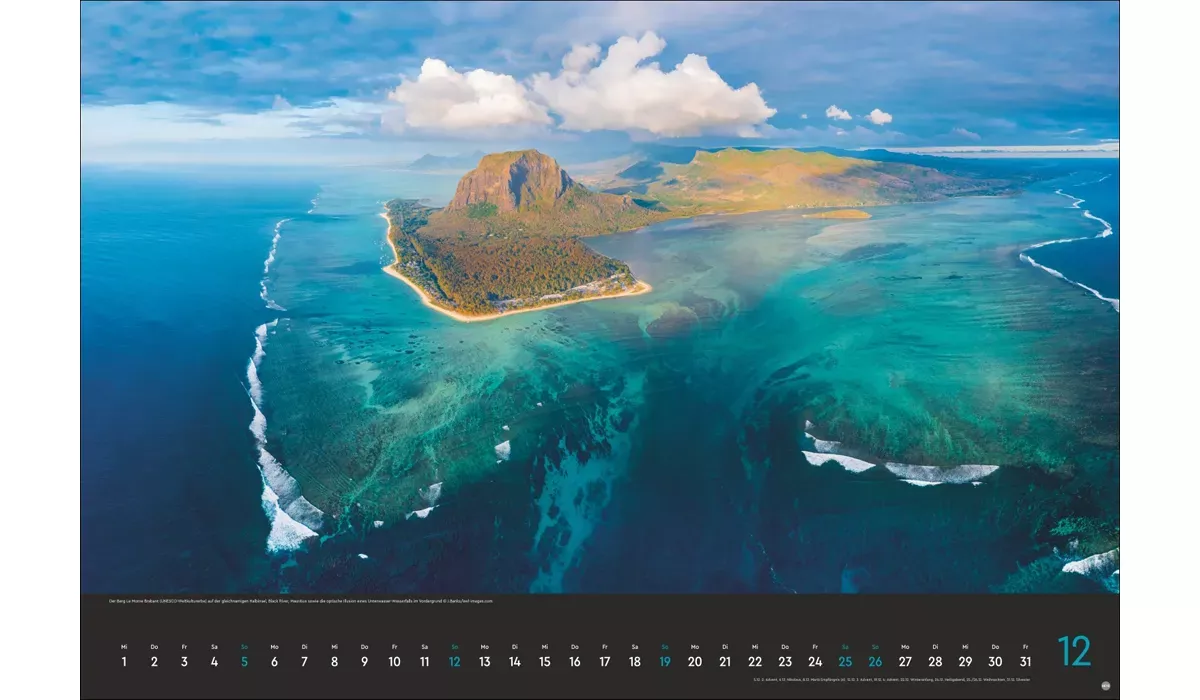Click day 23 on the calendar
The height and width of the screenshot is (700, 1200).
(785, 661)
